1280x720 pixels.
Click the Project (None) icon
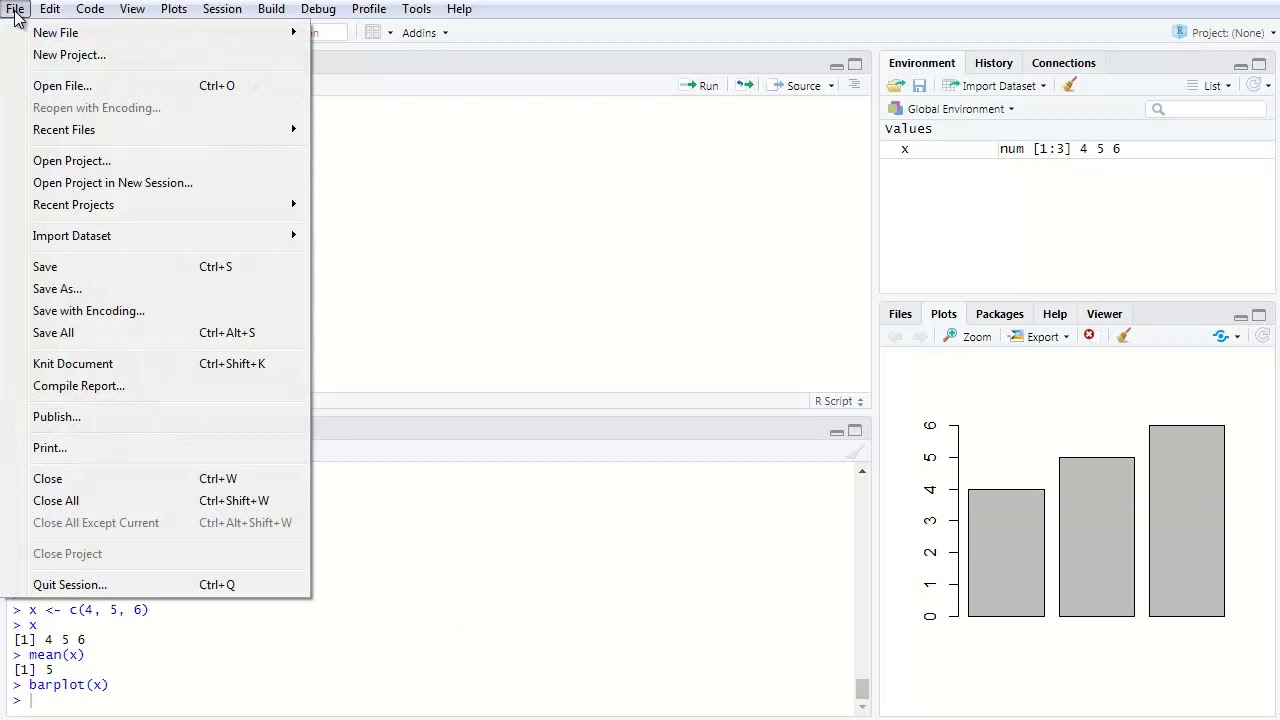1180,32
